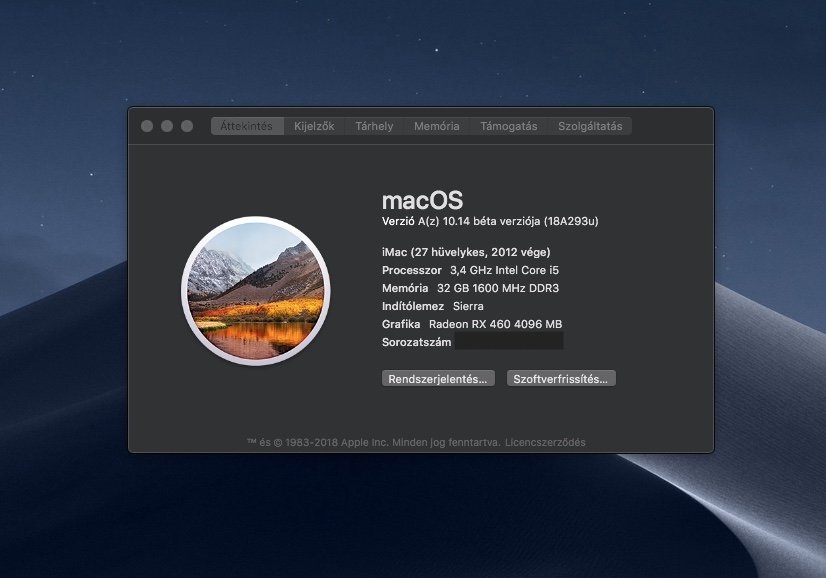Click the version text showing 18A293u
The height and width of the screenshot is (578, 826).
(x=490, y=221)
